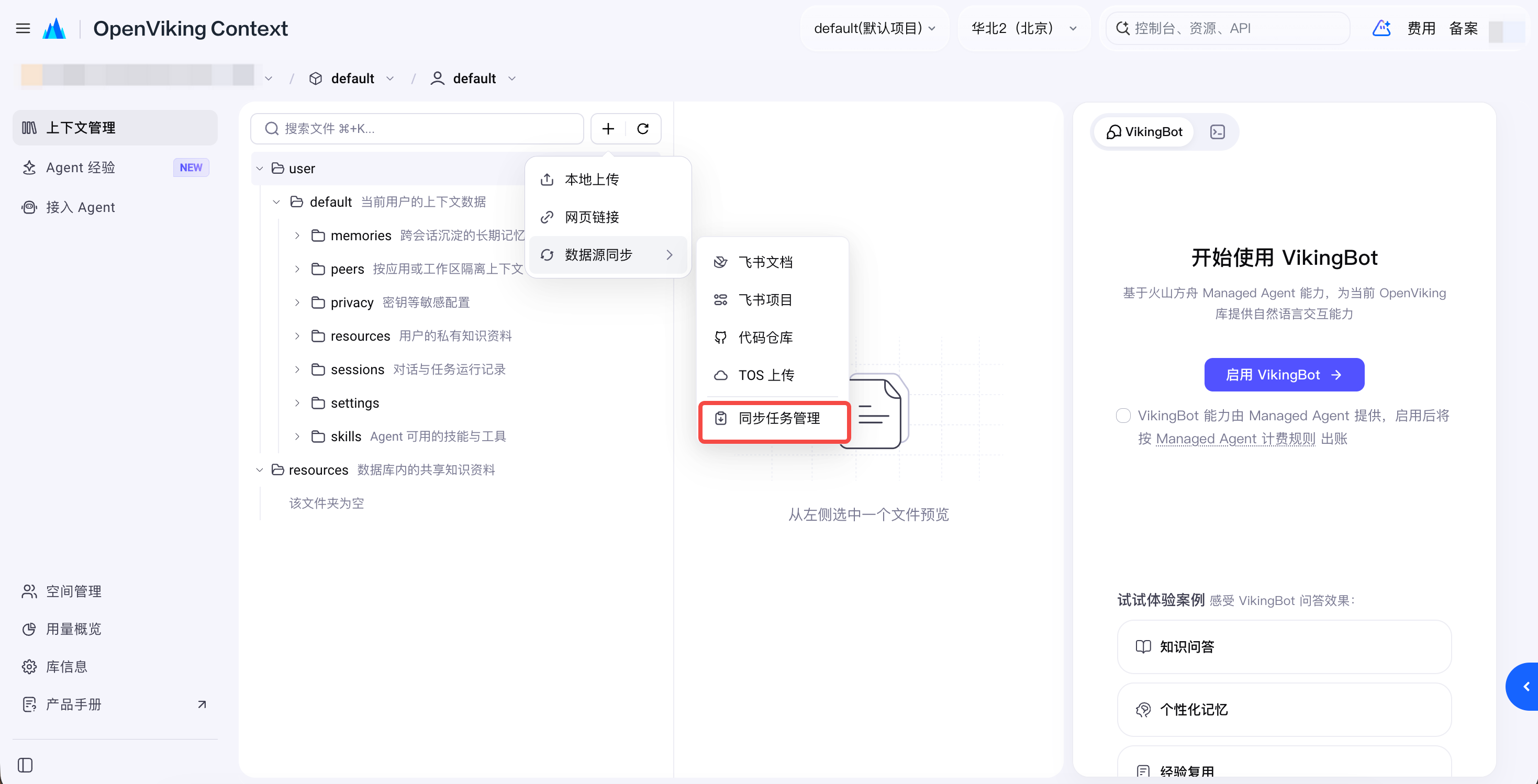Open 库信息 settings in sidebar
This screenshot has height=784, width=1538.
115,666
